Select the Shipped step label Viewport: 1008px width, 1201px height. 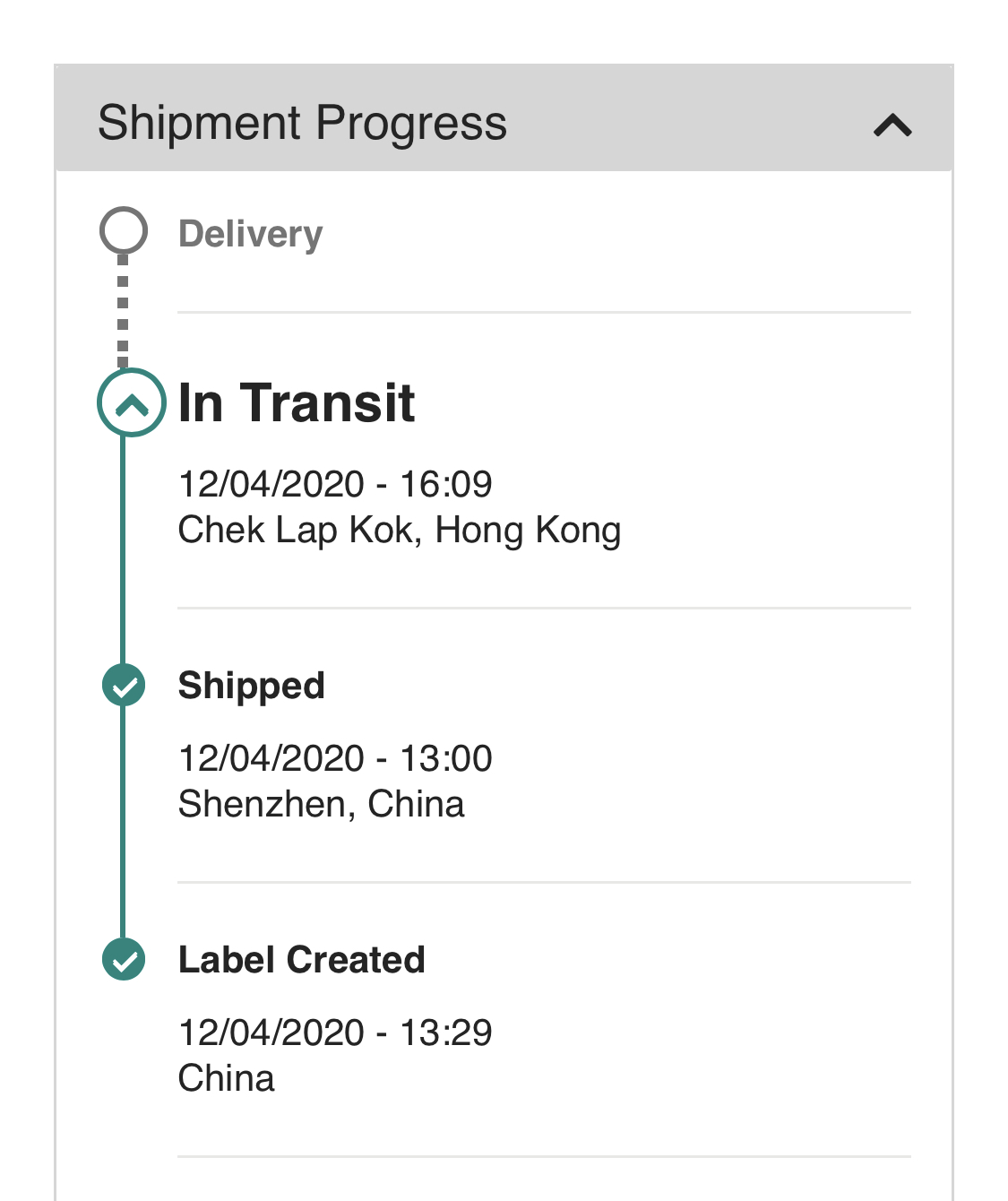(251, 686)
